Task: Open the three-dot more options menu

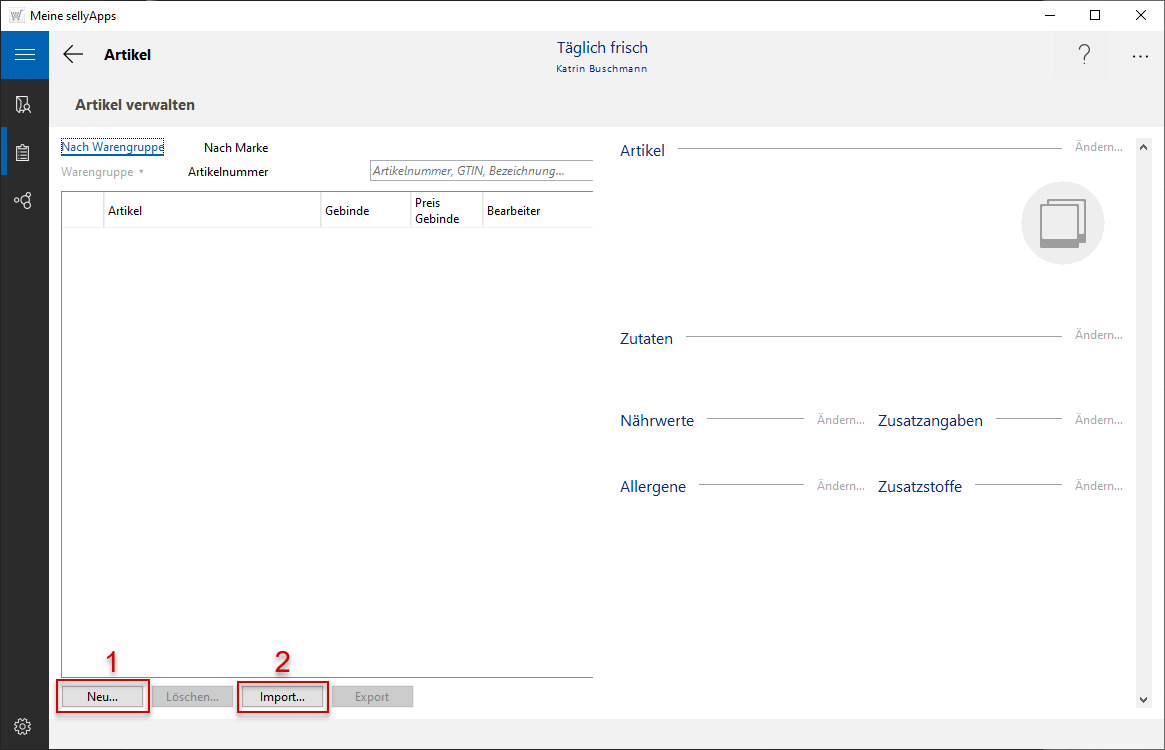Action: coord(1140,57)
